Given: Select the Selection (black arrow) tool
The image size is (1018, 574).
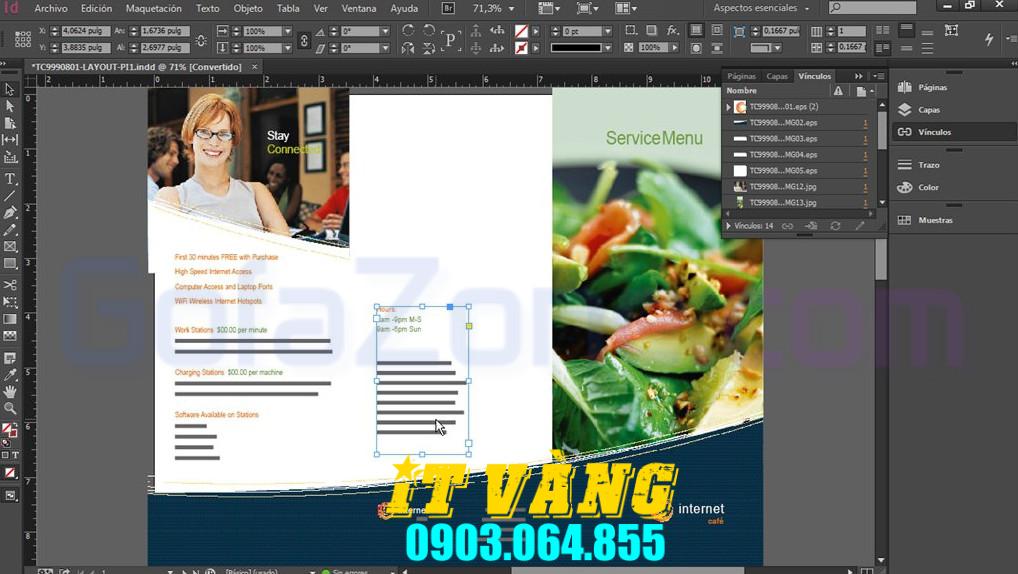Looking at the screenshot, I should tap(10, 90).
